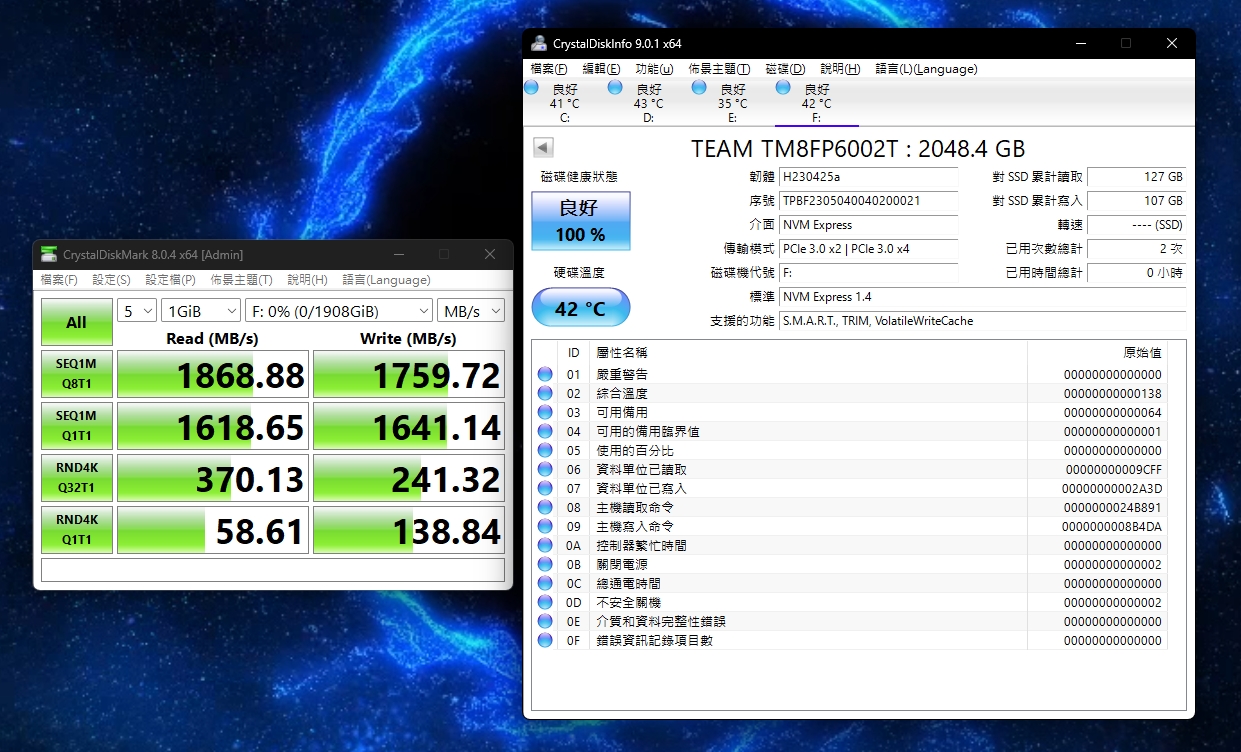Screen dimensions: 1241x752
Task: Open 編輯(E) menu in CrystalDiskInfo
Action: [x=601, y=69]
